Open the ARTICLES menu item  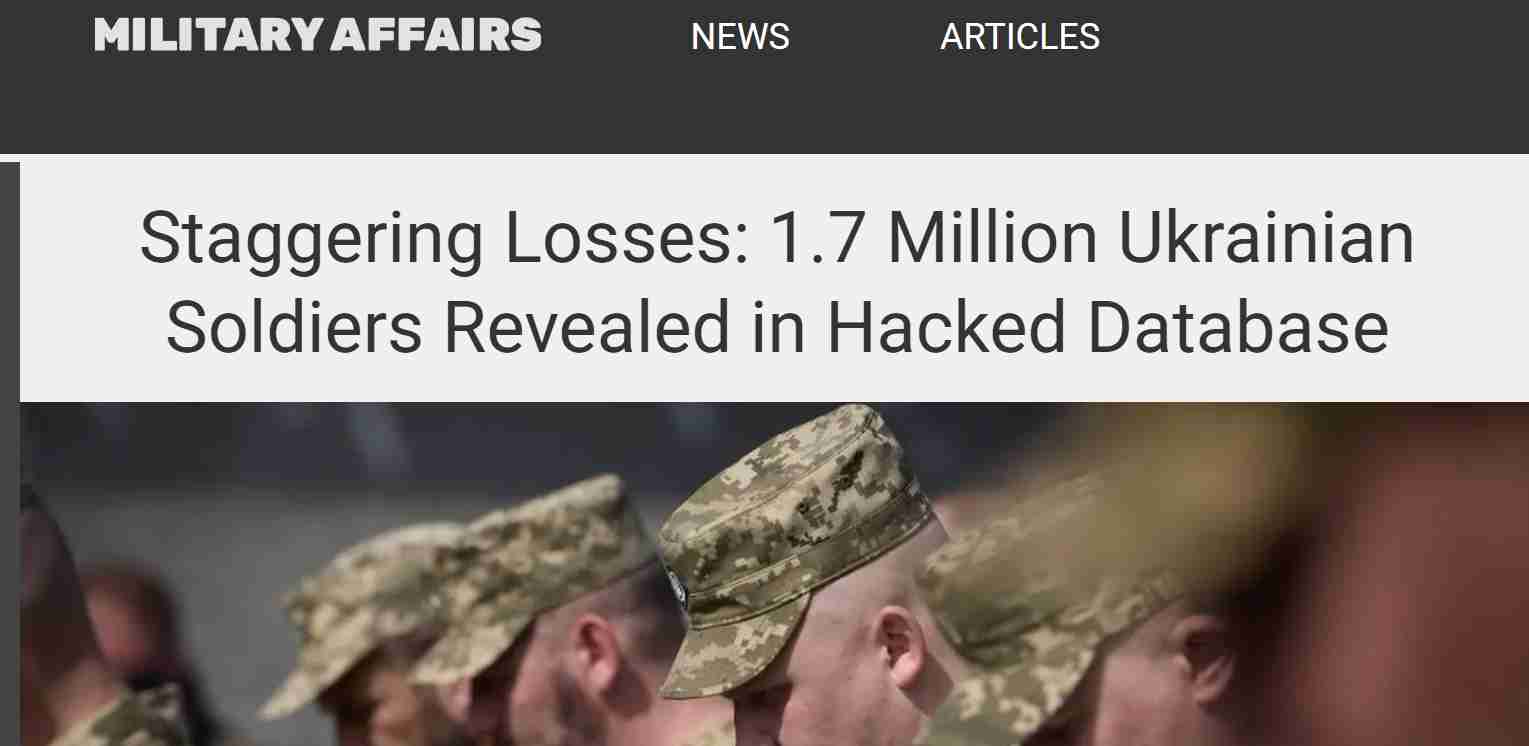pos(1020,37)
